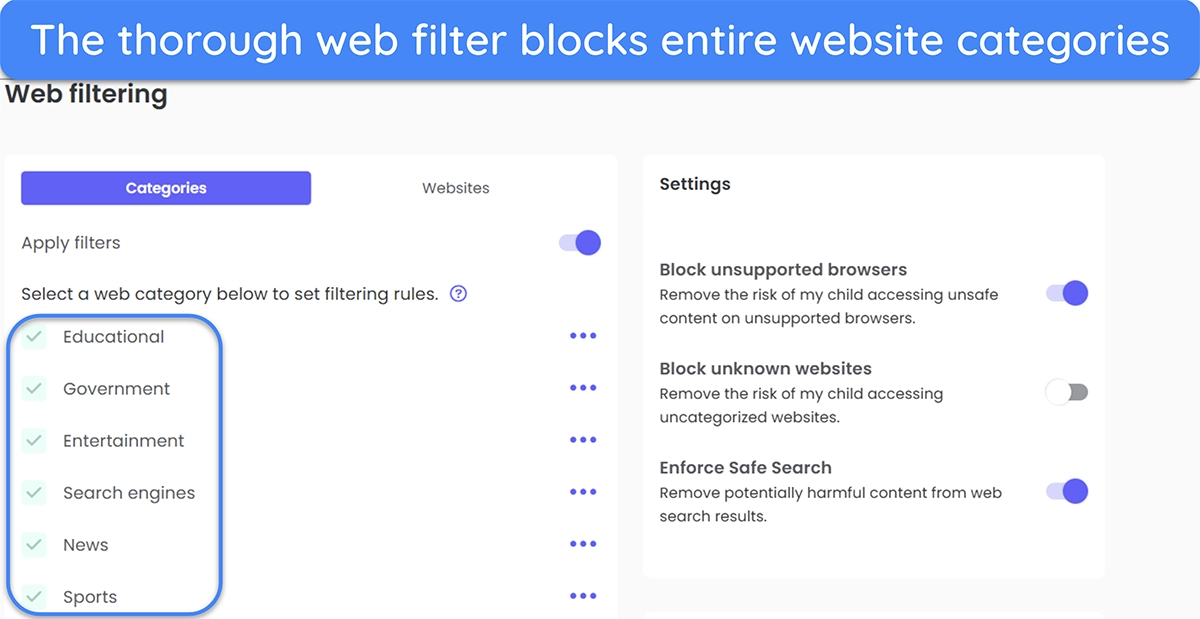Open three-dot menu for Government category

[583, 388]
